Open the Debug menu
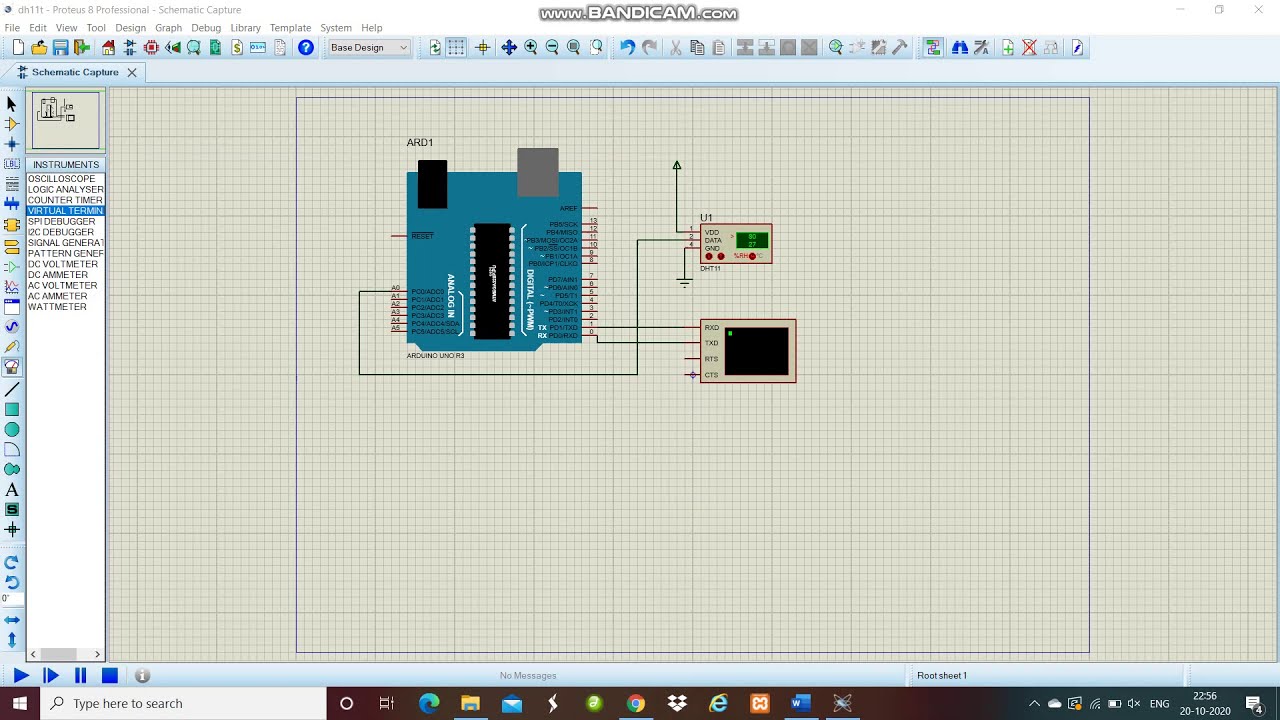 point(206,28)
